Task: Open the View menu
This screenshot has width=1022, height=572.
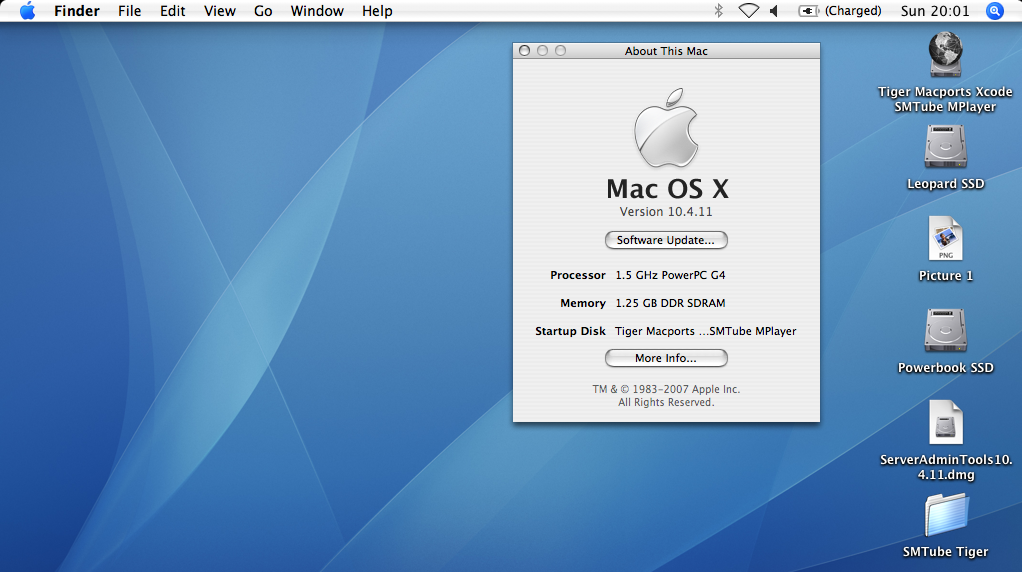Action: click(x=220, y=11)
